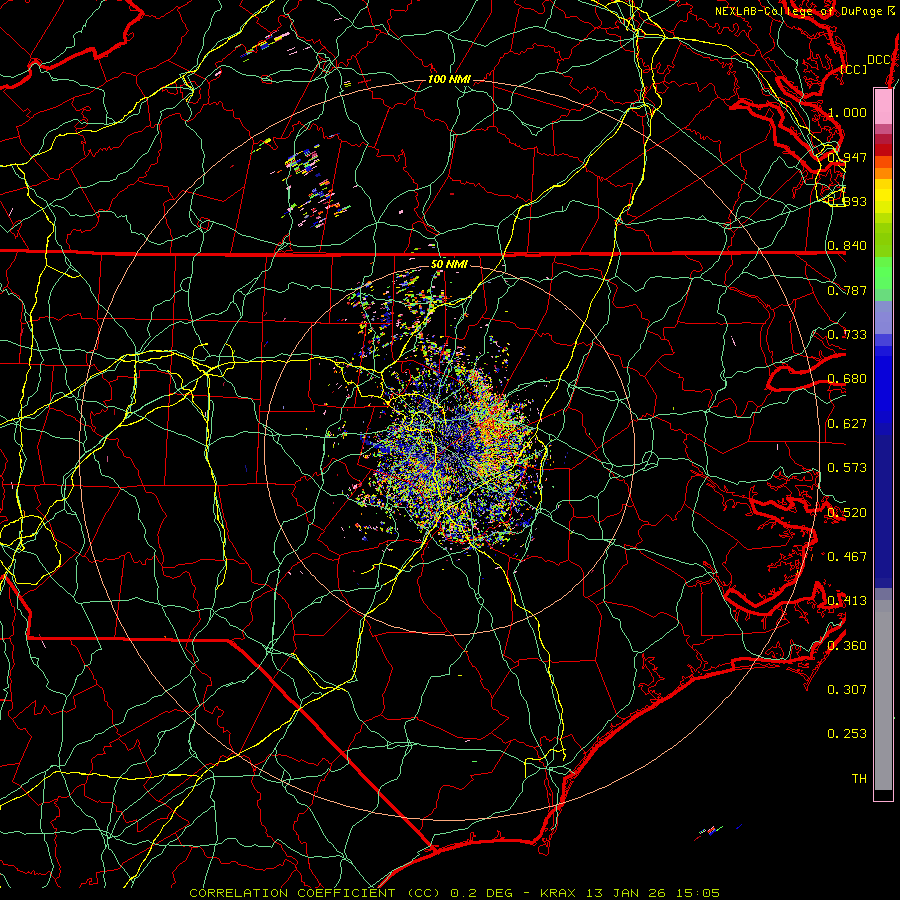
Task: Select the 0.893 scale value
Action: click(x=847, y=201)
